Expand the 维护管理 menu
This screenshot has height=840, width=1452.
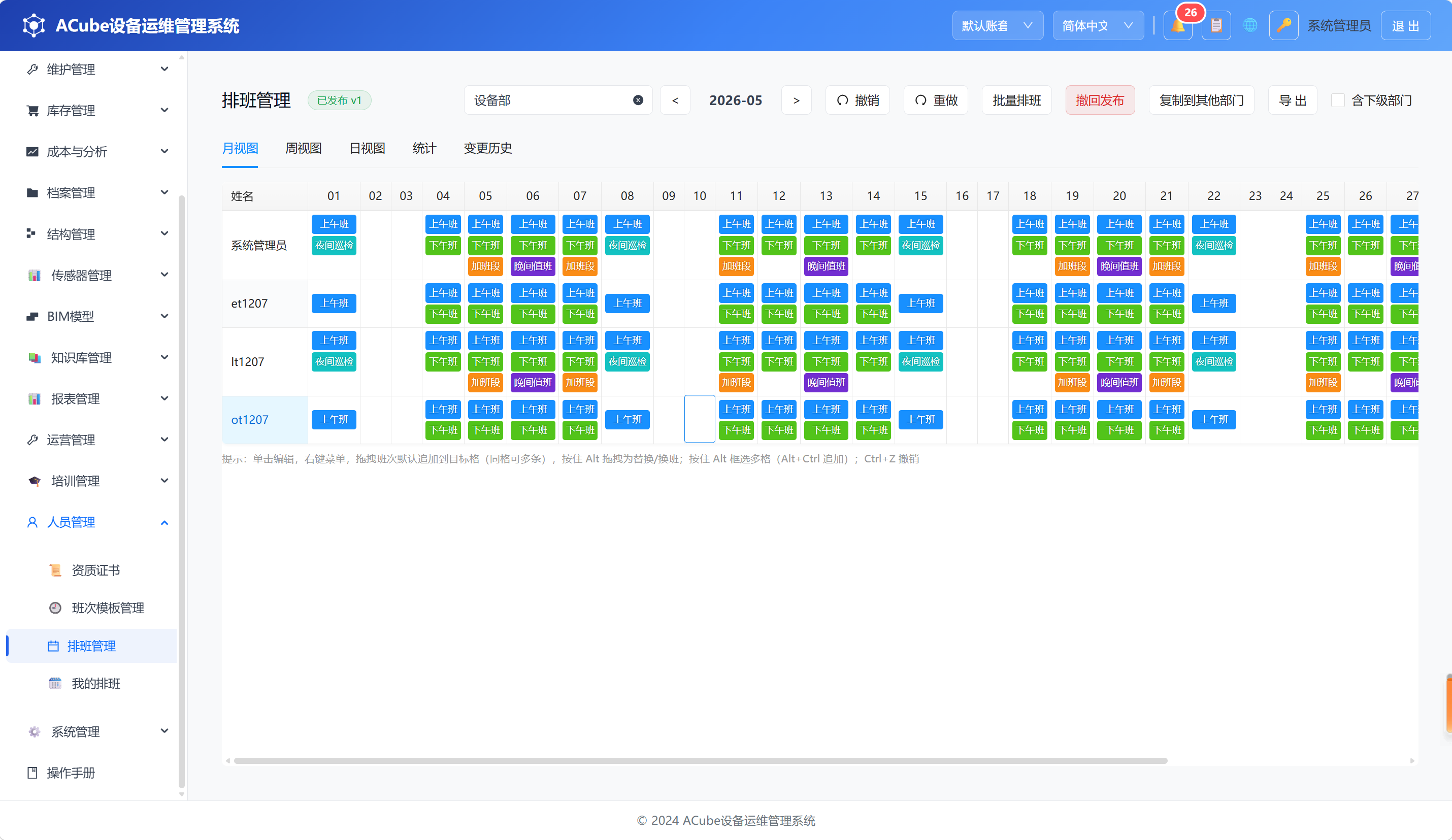point(97,69)
